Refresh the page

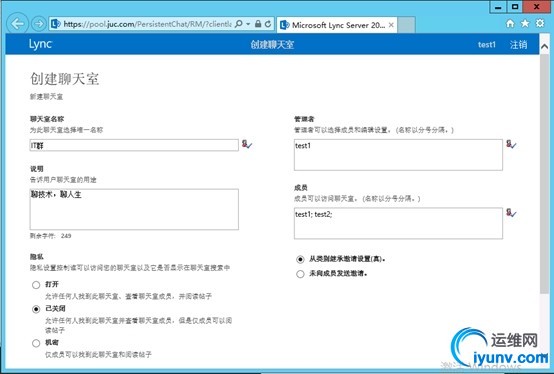268,24
